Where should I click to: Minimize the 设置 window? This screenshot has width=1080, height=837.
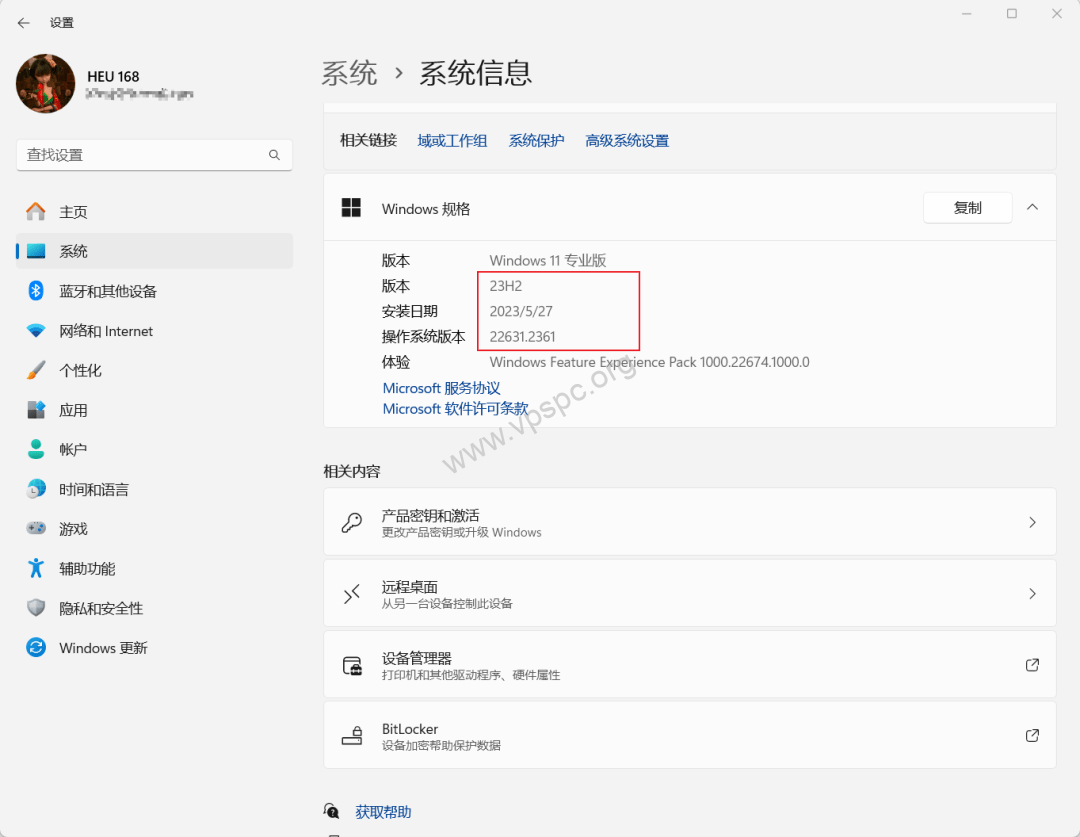click(967, 14)
